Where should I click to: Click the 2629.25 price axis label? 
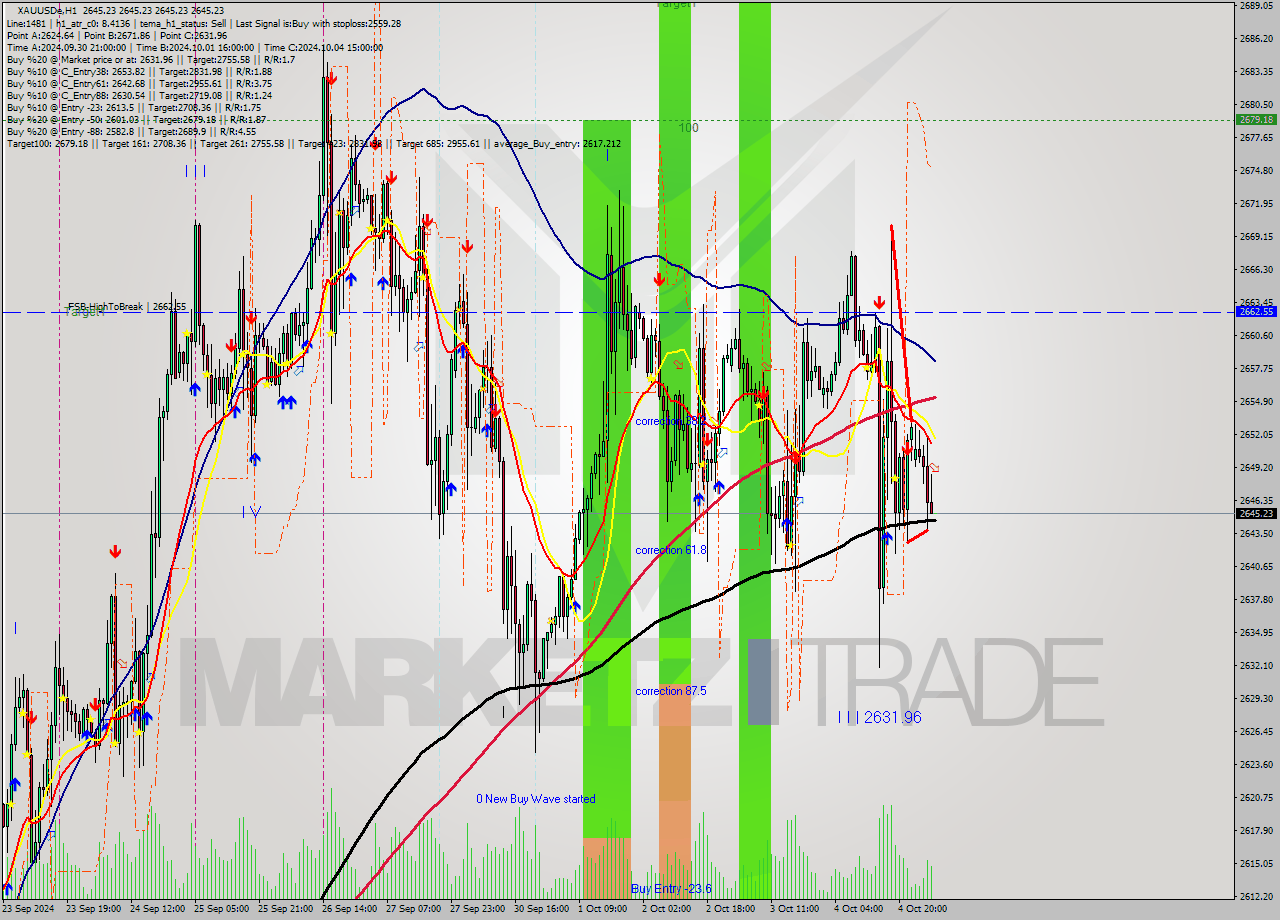1256,699
